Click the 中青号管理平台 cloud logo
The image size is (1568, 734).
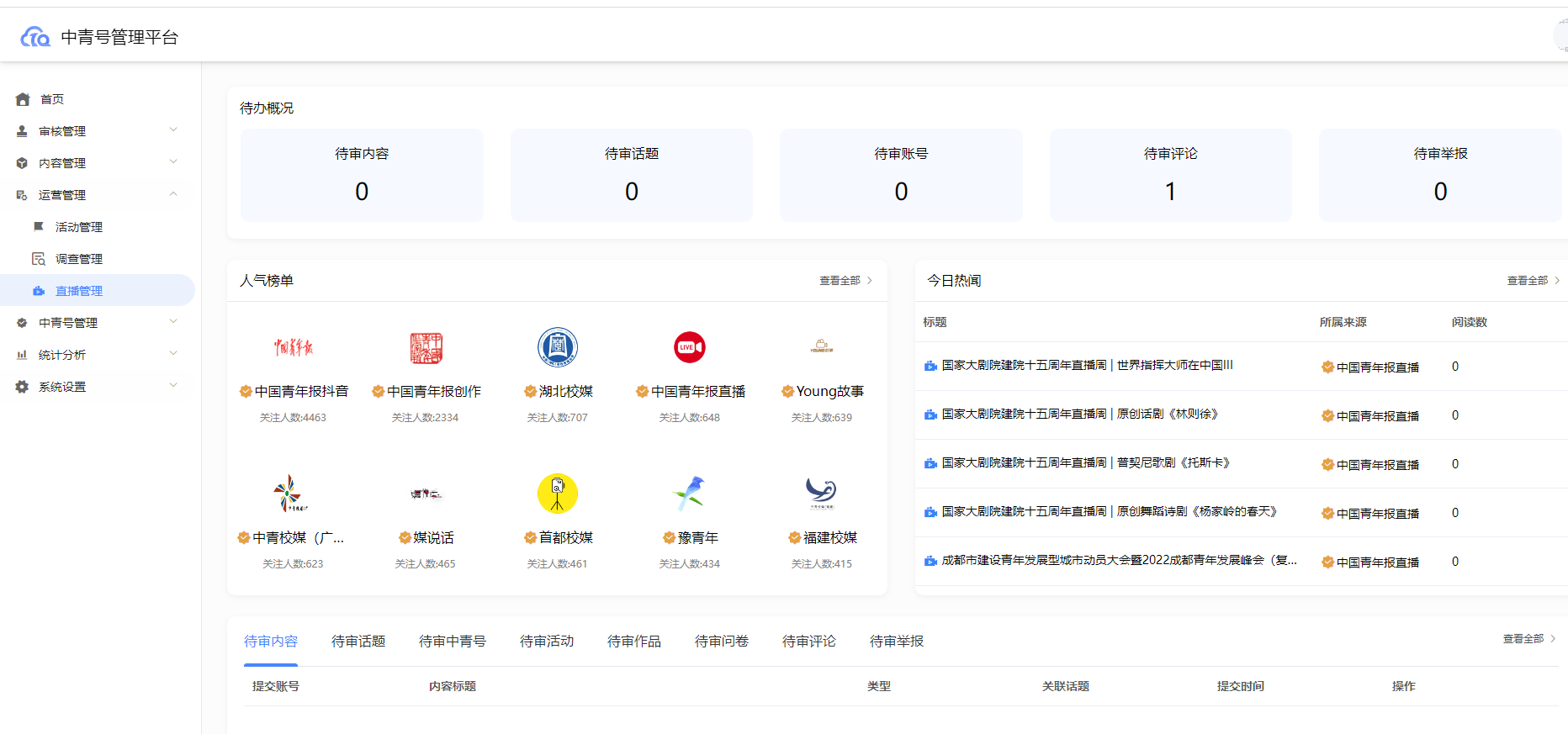coord(35,37)
